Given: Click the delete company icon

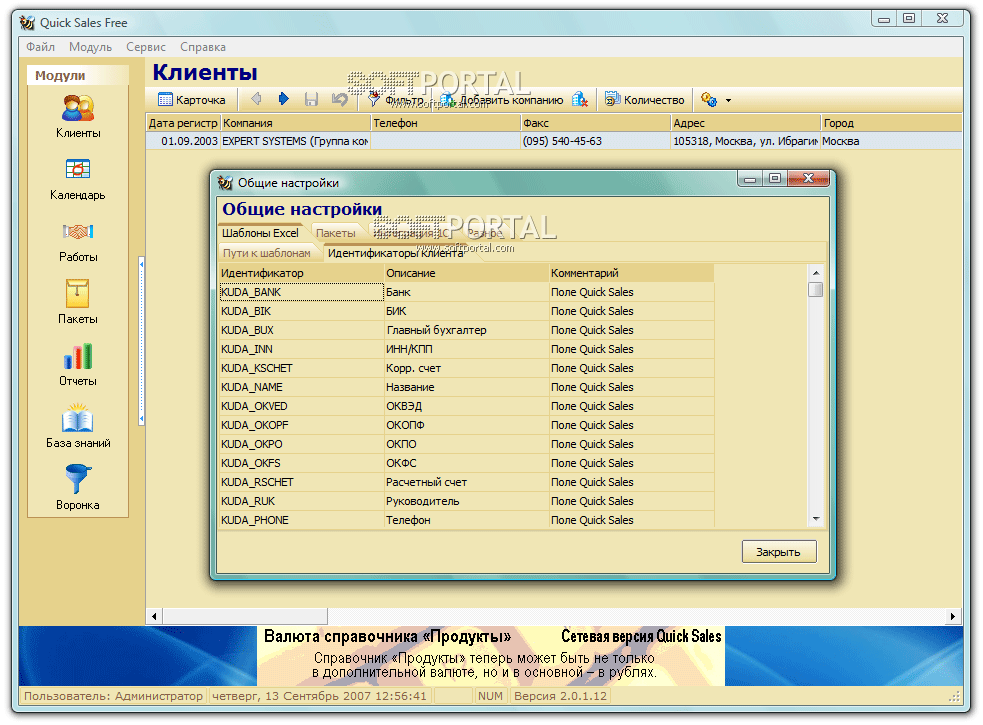Looking at the screenshot, I should pyautogui.click(x=580, y=99).
